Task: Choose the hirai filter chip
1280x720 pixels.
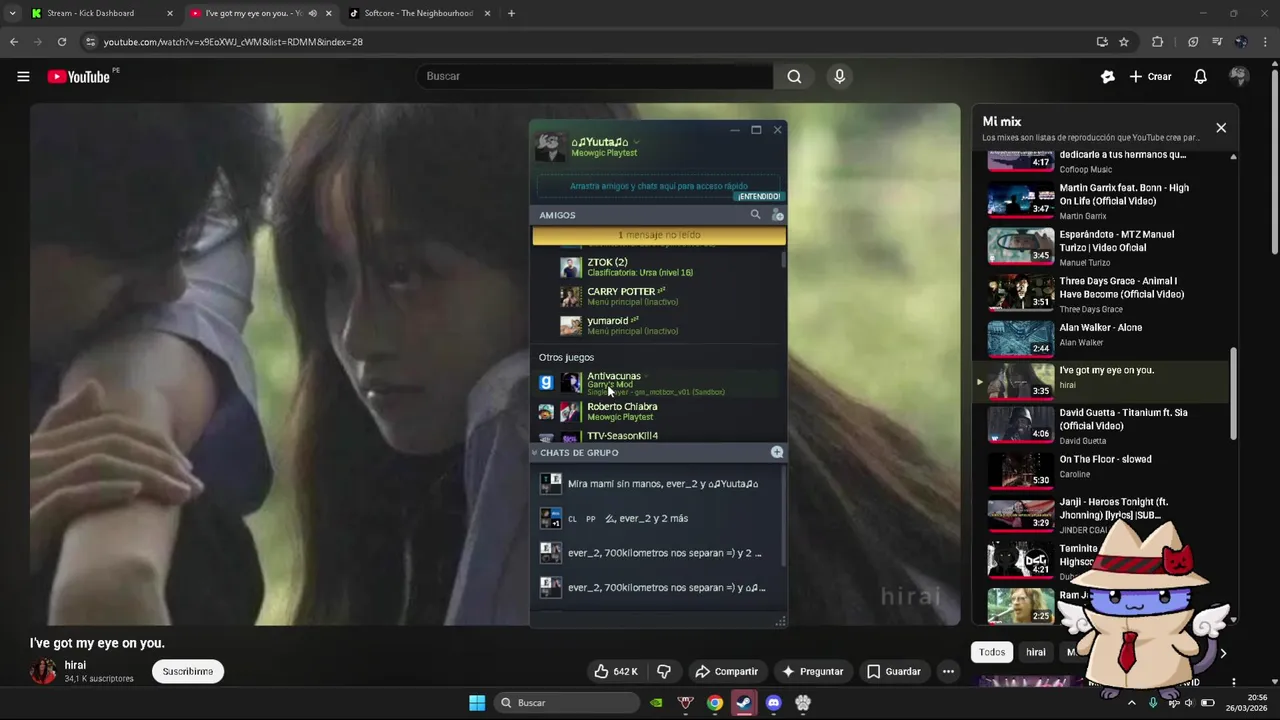Action: coord(1036,652)
